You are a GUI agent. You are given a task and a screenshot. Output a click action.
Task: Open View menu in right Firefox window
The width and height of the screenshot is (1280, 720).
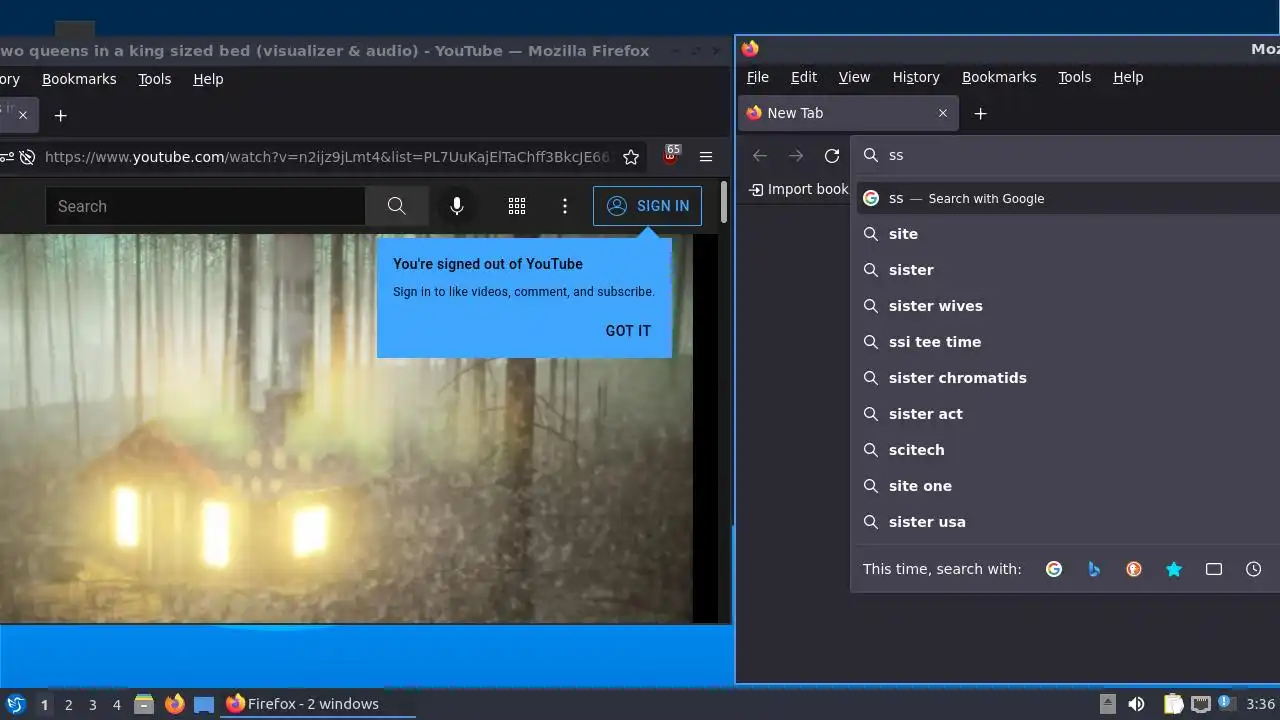pos(854,77)
